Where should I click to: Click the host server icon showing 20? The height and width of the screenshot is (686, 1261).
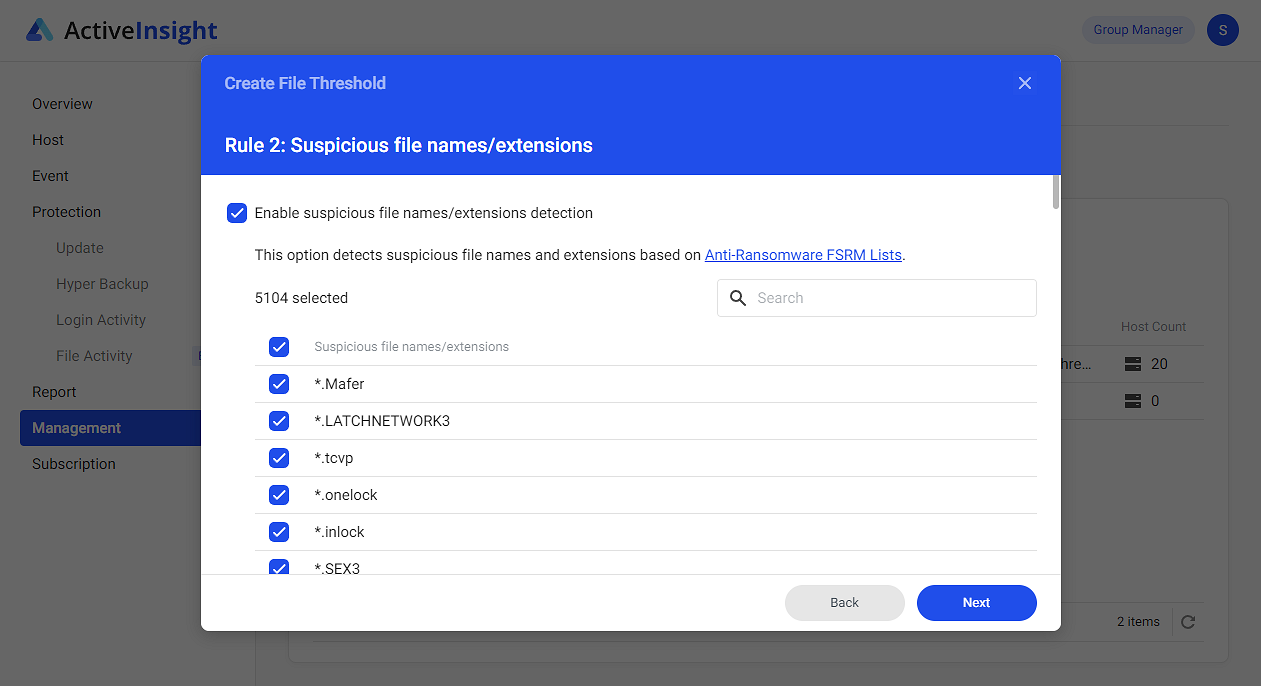click(x=1133, y=364)
